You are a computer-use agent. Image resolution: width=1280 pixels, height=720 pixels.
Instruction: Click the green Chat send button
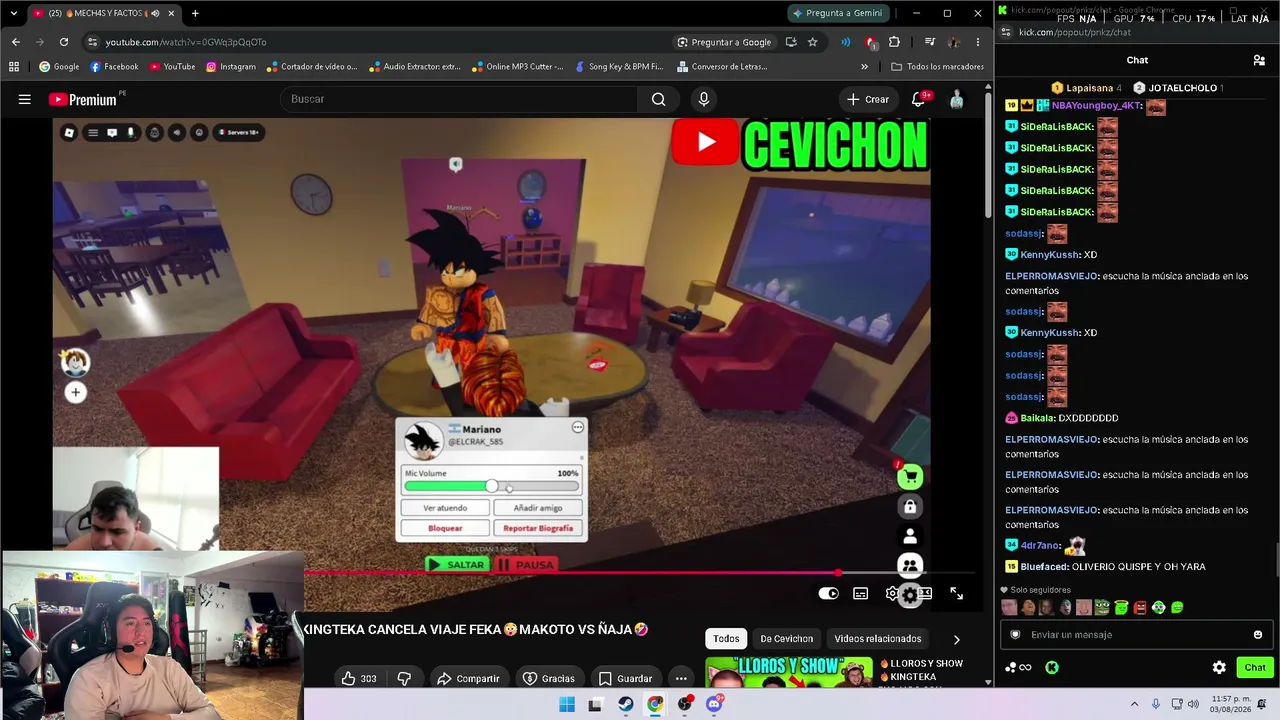[x=1255, y=667]
